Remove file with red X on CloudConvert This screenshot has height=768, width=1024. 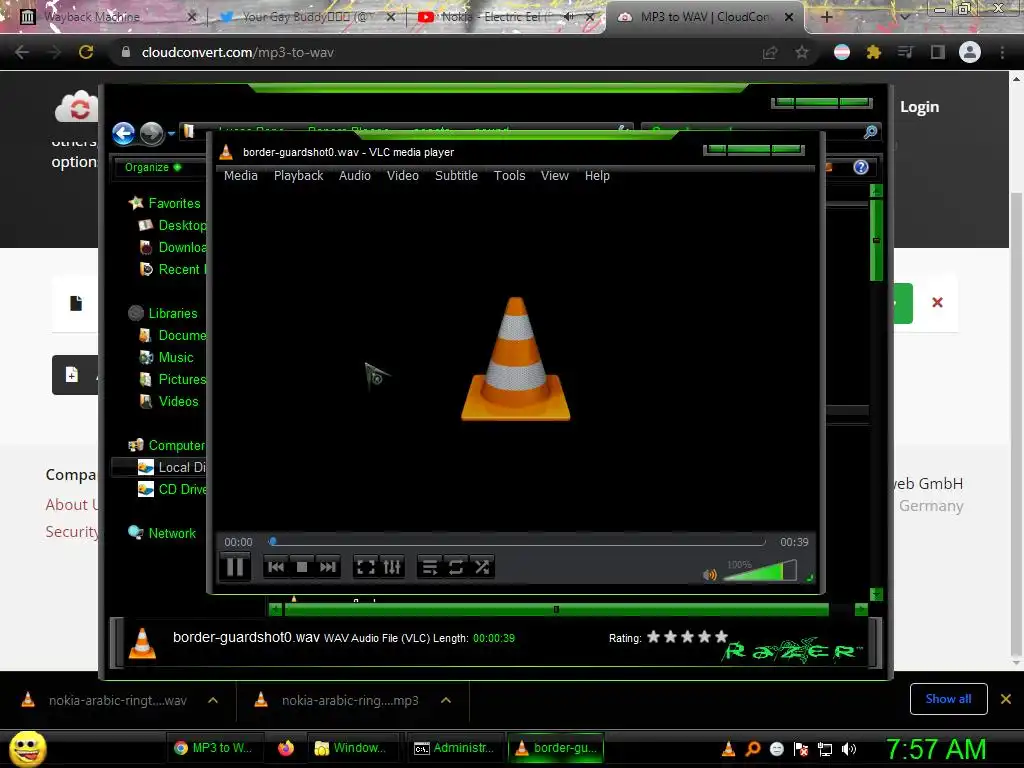[937, 302]
